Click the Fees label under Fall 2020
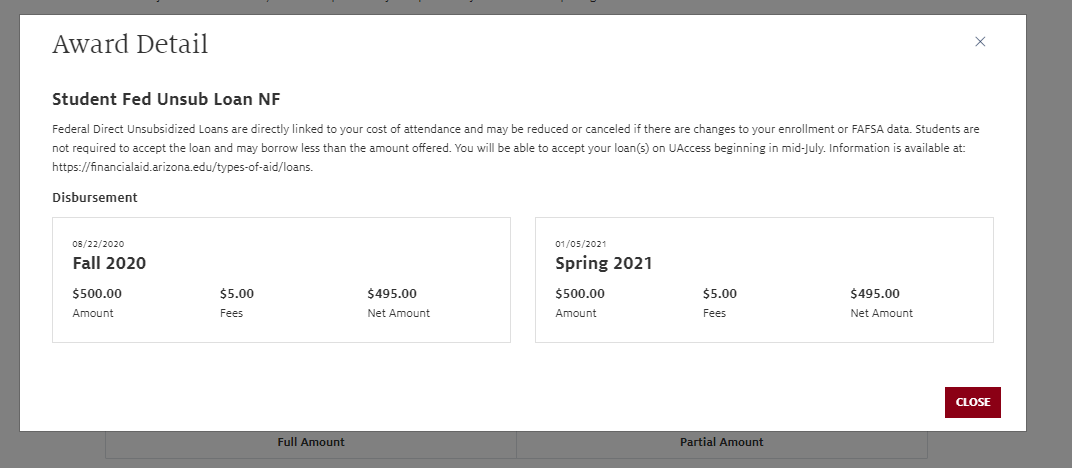1072x468 pixels. click(x=231, y=313)
